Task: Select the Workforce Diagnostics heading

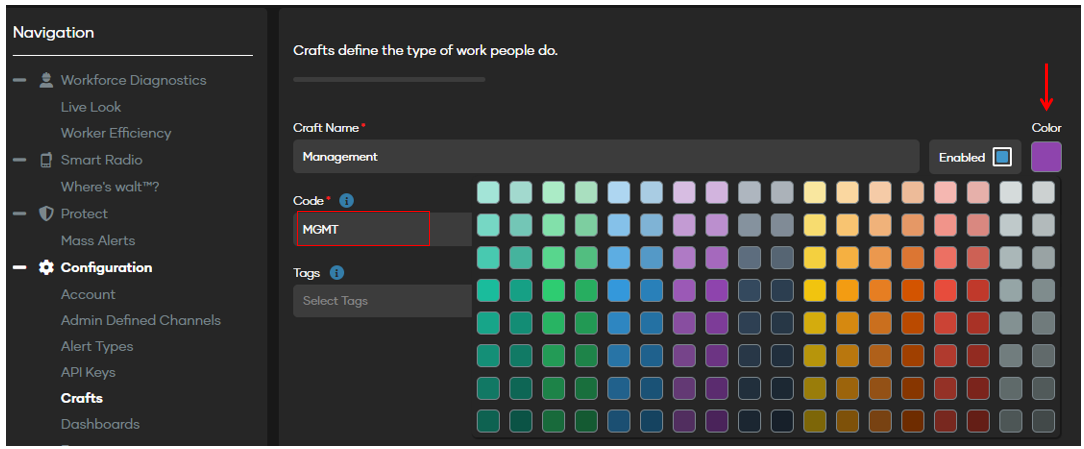Action: pyautogui.click(x=133, y=80)
